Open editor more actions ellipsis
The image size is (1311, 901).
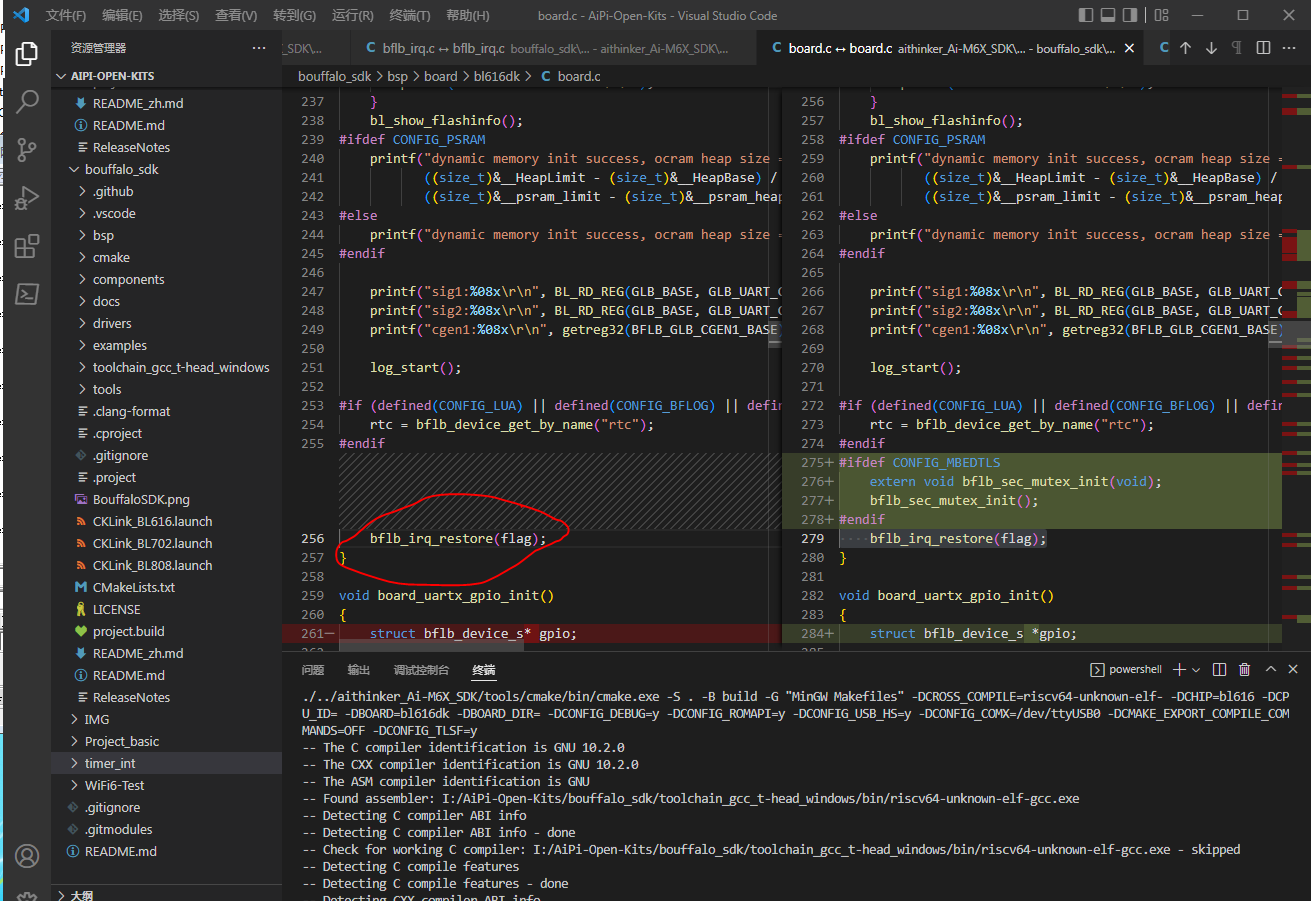[x=1289, y=48]
